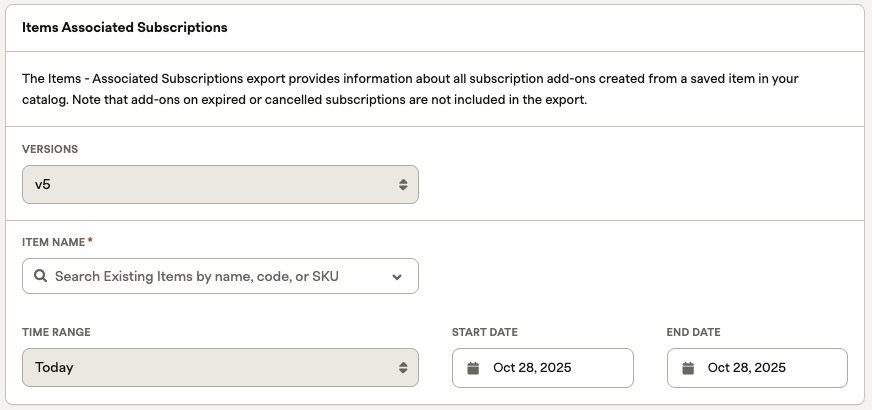Click the ITEM NAME field label
Screen dimensions: 872x410
(x=54, y=242)
